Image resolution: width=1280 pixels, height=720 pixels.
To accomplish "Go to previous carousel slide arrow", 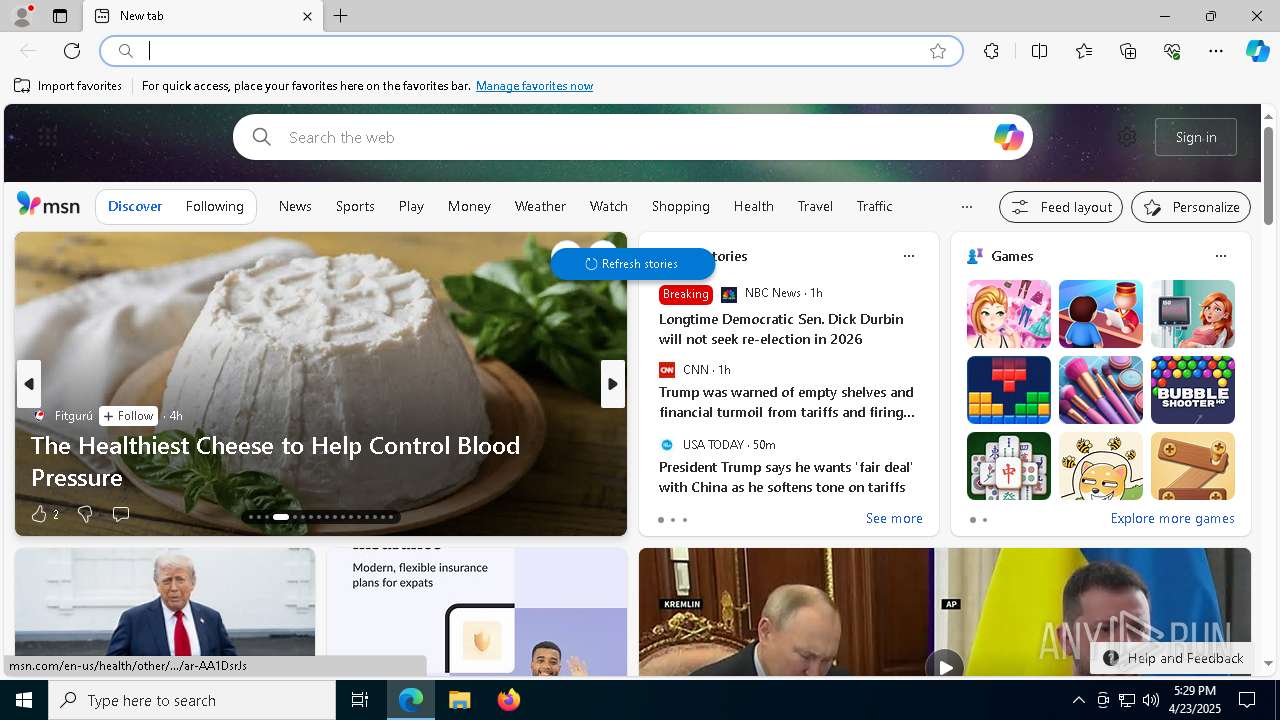I will tap(28, 384).
